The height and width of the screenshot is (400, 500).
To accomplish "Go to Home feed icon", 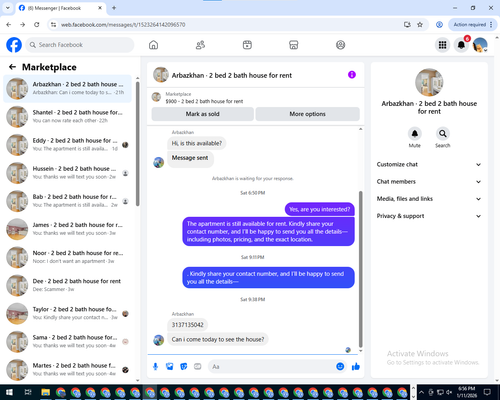I will pos(153,45).
